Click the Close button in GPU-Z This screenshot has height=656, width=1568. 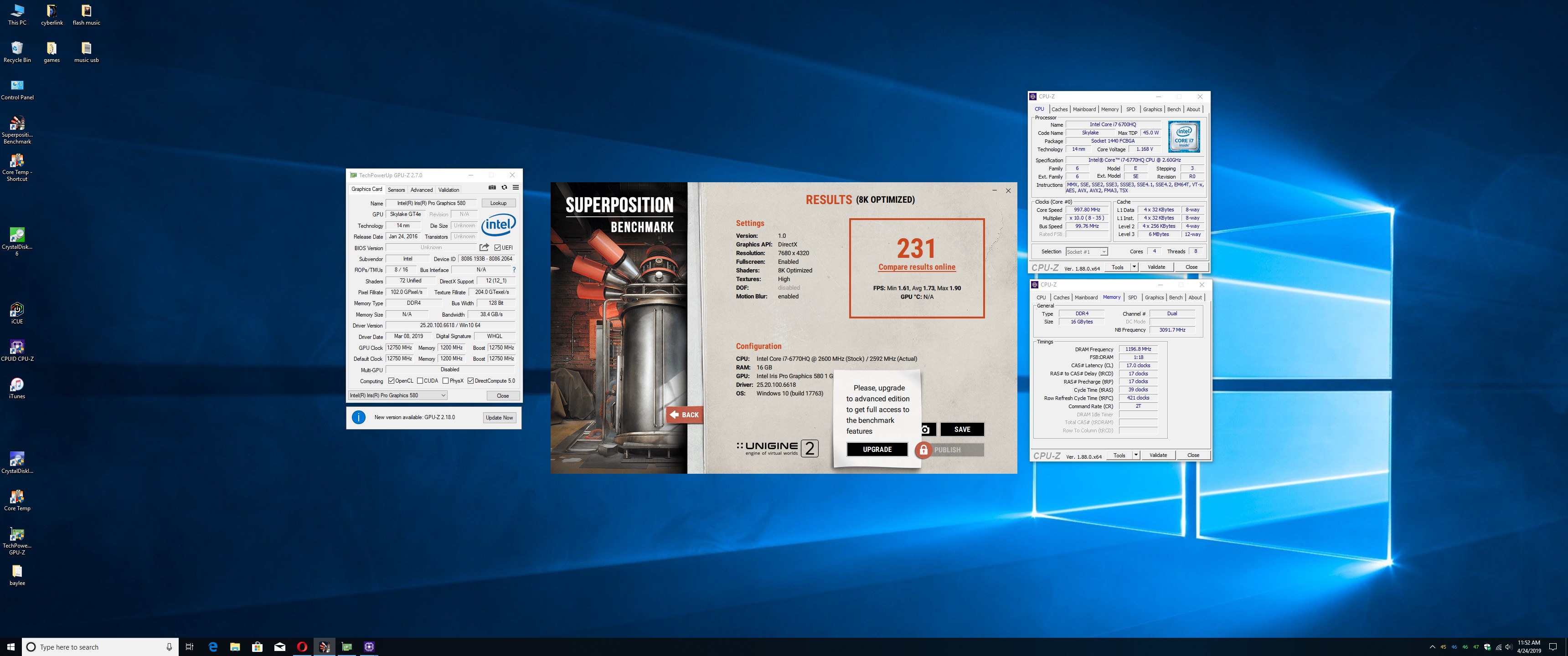pos(503,395)
